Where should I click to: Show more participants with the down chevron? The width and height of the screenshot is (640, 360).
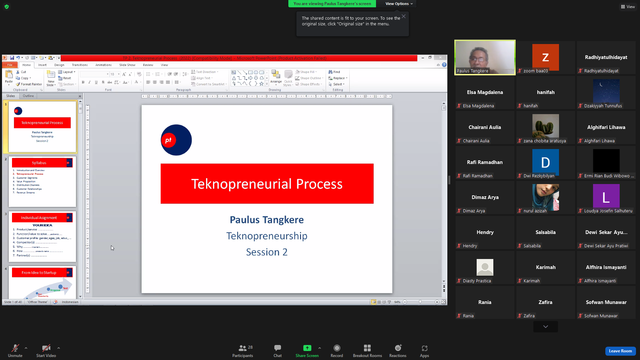(545, 327)
